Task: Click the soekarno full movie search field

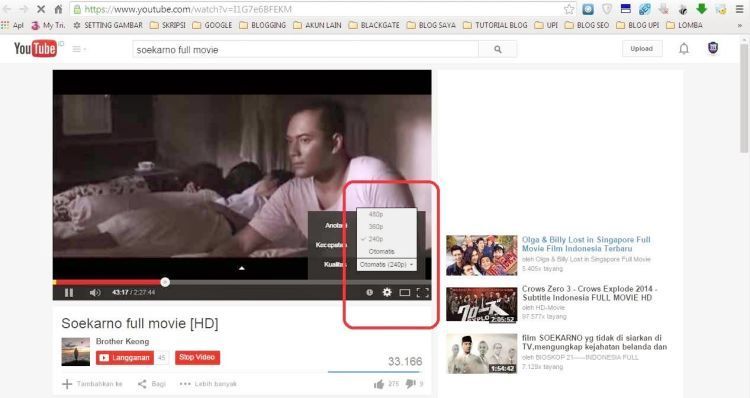Action: 305,49
